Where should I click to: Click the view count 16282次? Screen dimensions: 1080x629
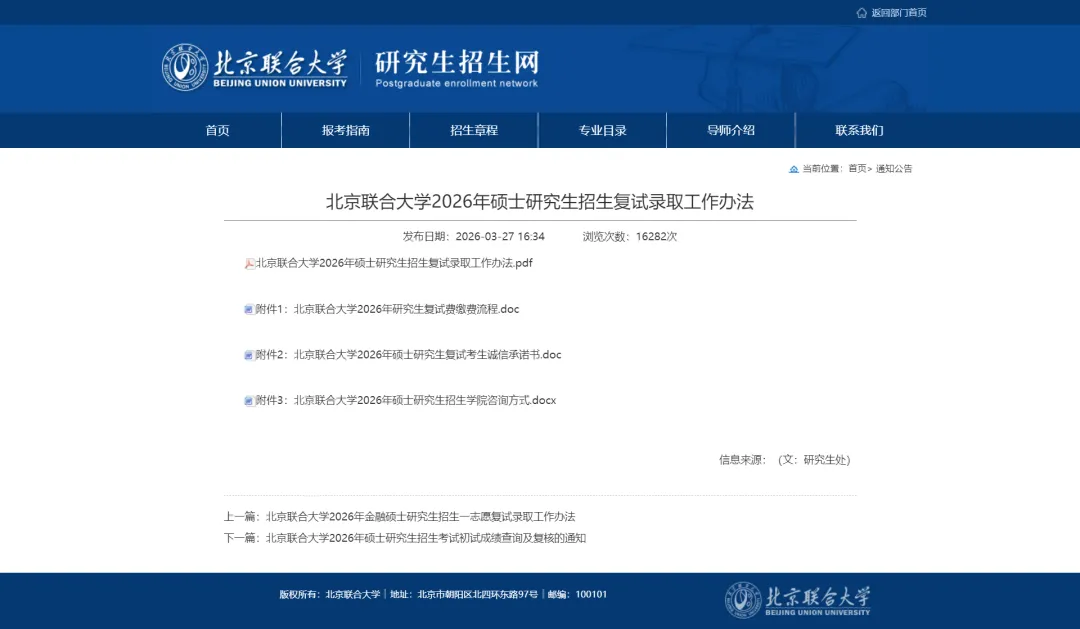pos(656,236)
